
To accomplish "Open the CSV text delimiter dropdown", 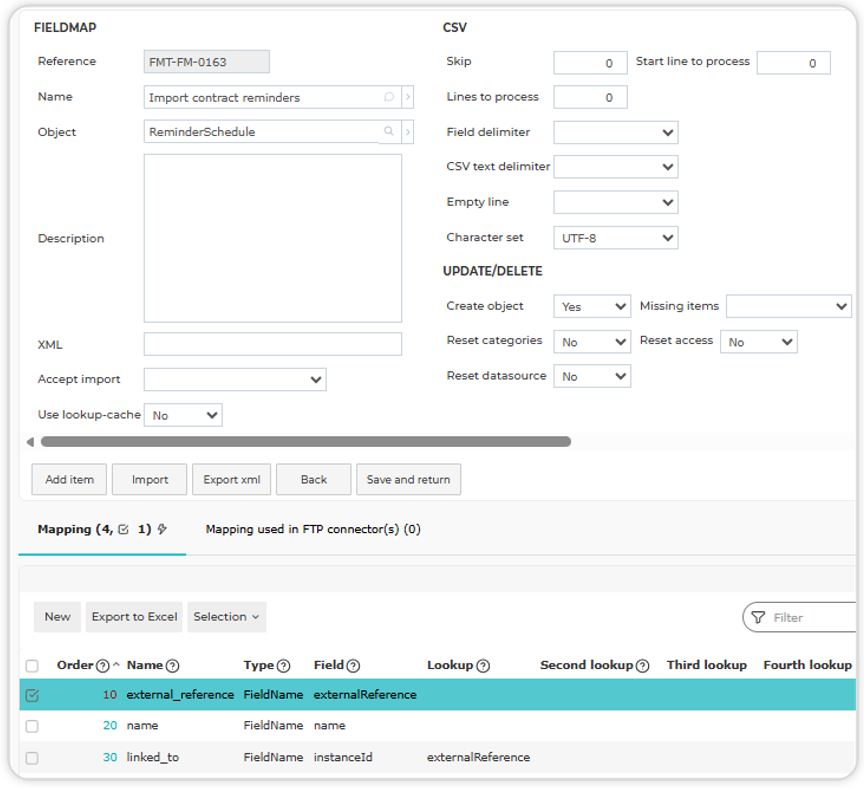I will (615, 167).
